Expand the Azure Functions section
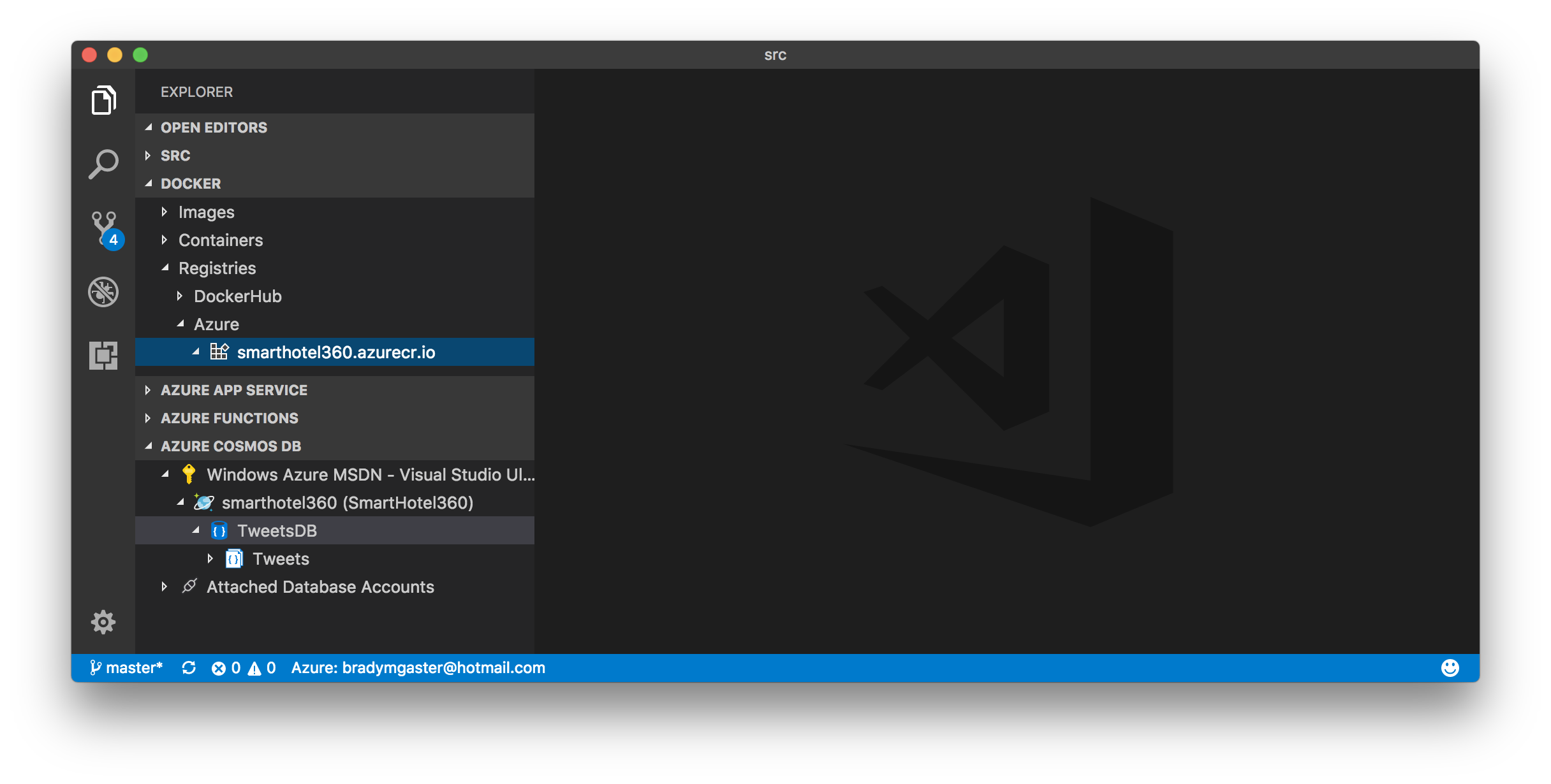 tap(229, 418)
